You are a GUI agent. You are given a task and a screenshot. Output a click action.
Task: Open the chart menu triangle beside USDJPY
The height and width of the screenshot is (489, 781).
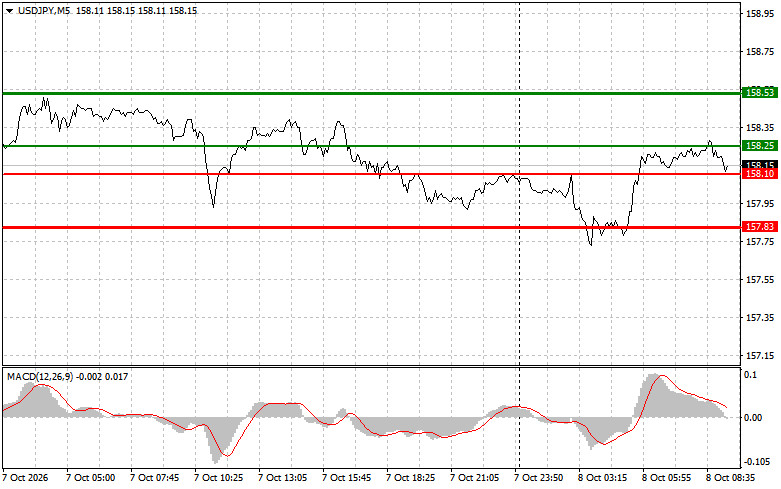point(9,11)
